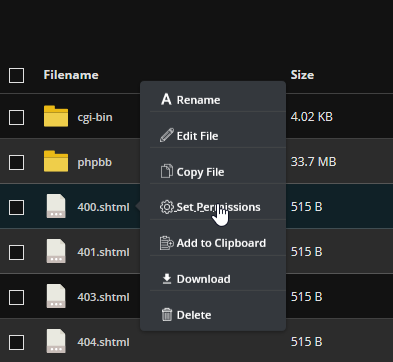Image resolution: width=393 pixels, height=362 pixels.
Task: Click the pencil icon beside Edit File
Action: coord(167,135)
